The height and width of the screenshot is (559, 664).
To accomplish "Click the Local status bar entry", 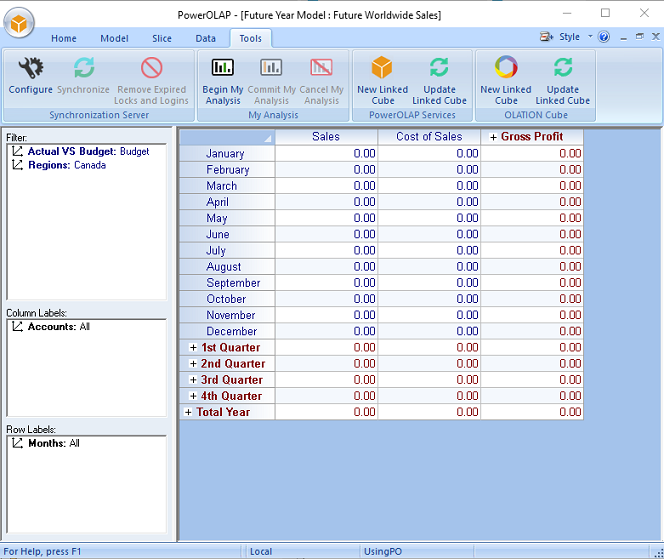I will click(x=261, y=551).
